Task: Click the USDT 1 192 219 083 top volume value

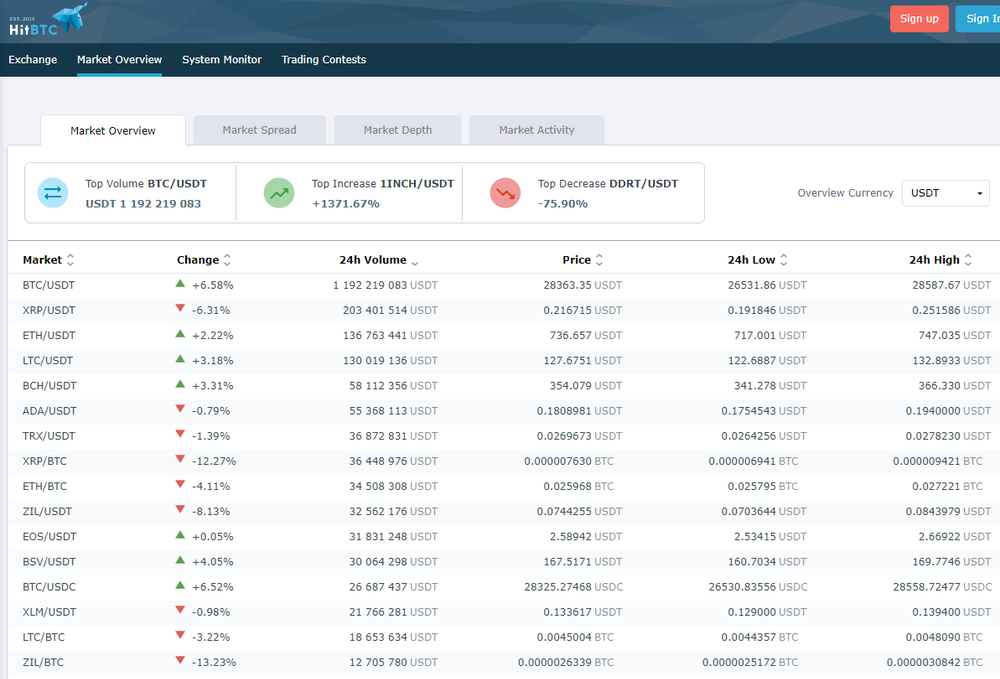Action: pyautogui.click(x=143, y=204)
